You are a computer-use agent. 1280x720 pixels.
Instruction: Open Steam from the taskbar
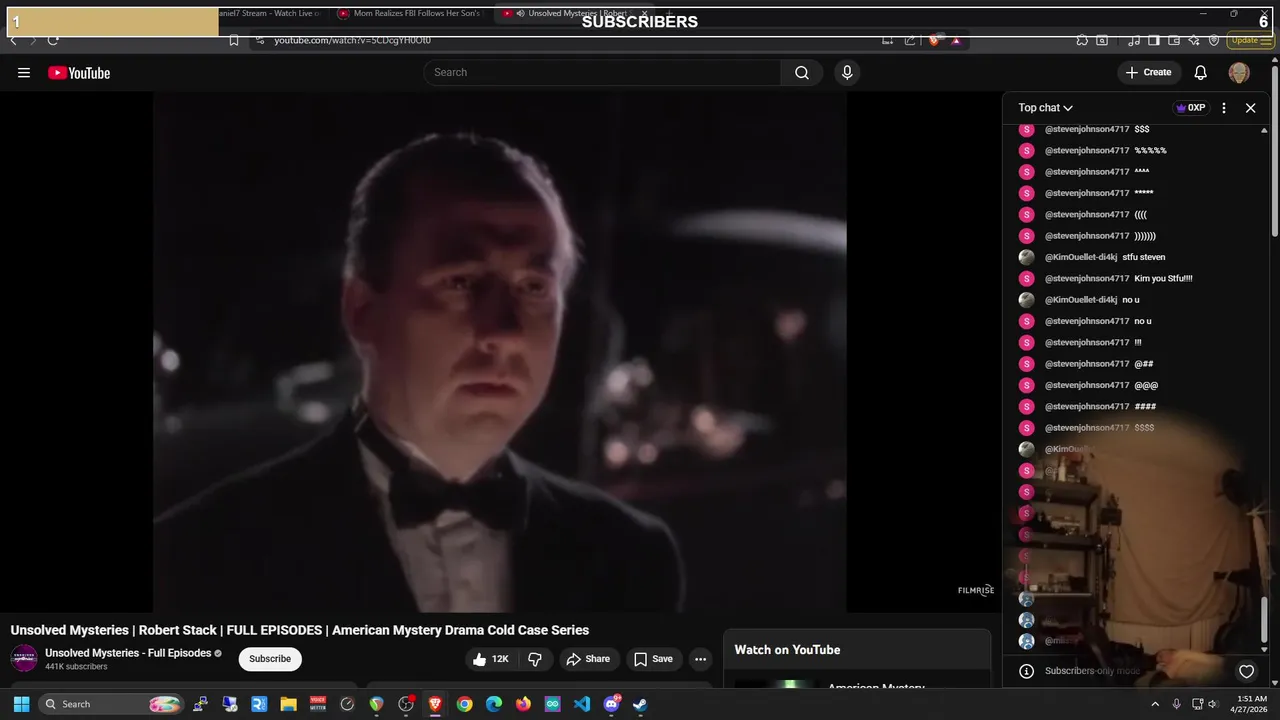pos(640,704)
